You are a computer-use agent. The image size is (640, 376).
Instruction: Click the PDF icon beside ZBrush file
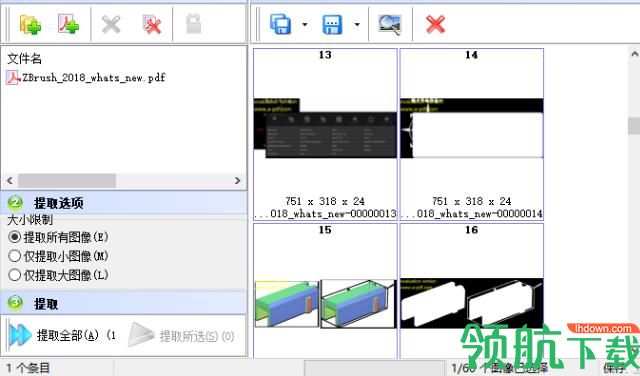[x=13, y=77]
